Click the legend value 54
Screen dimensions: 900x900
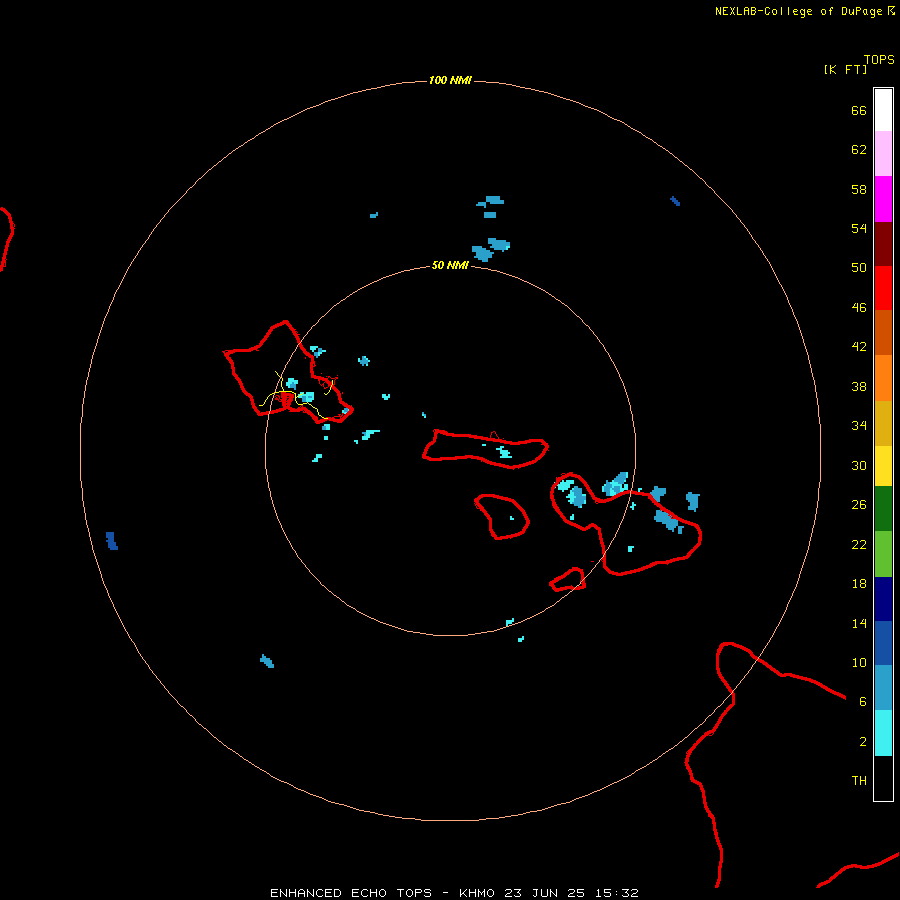coord(859,228)
